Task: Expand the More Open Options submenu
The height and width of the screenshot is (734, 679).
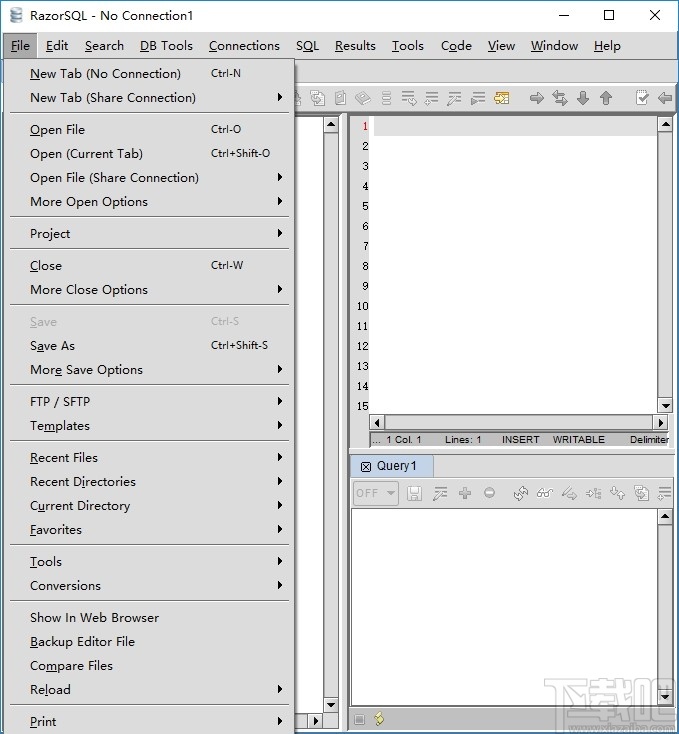Action: pos(149,202)
